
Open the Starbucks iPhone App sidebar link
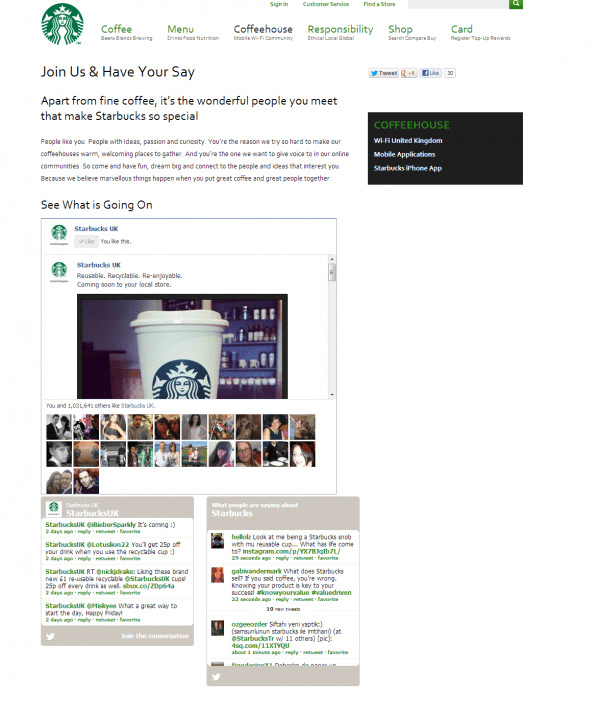coord(408,168)
